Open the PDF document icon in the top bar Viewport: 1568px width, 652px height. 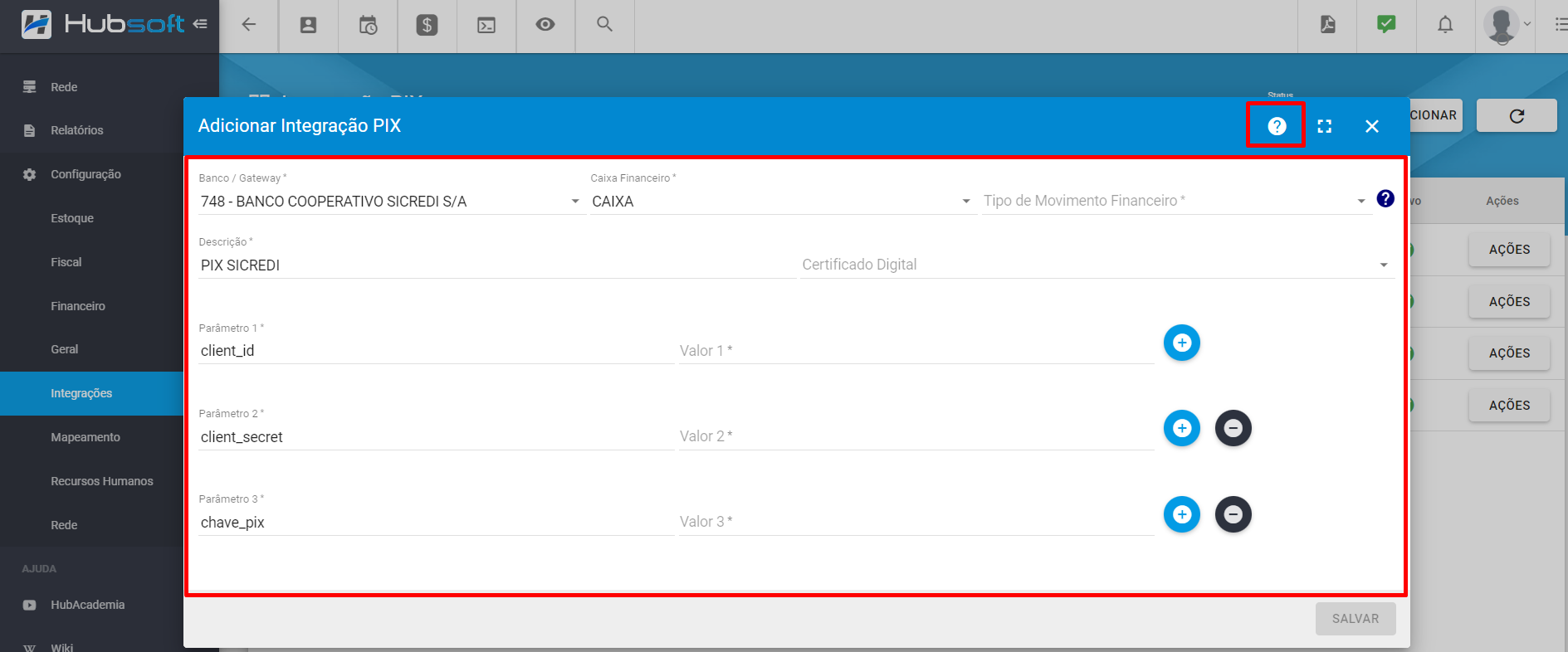[1328, 24]
